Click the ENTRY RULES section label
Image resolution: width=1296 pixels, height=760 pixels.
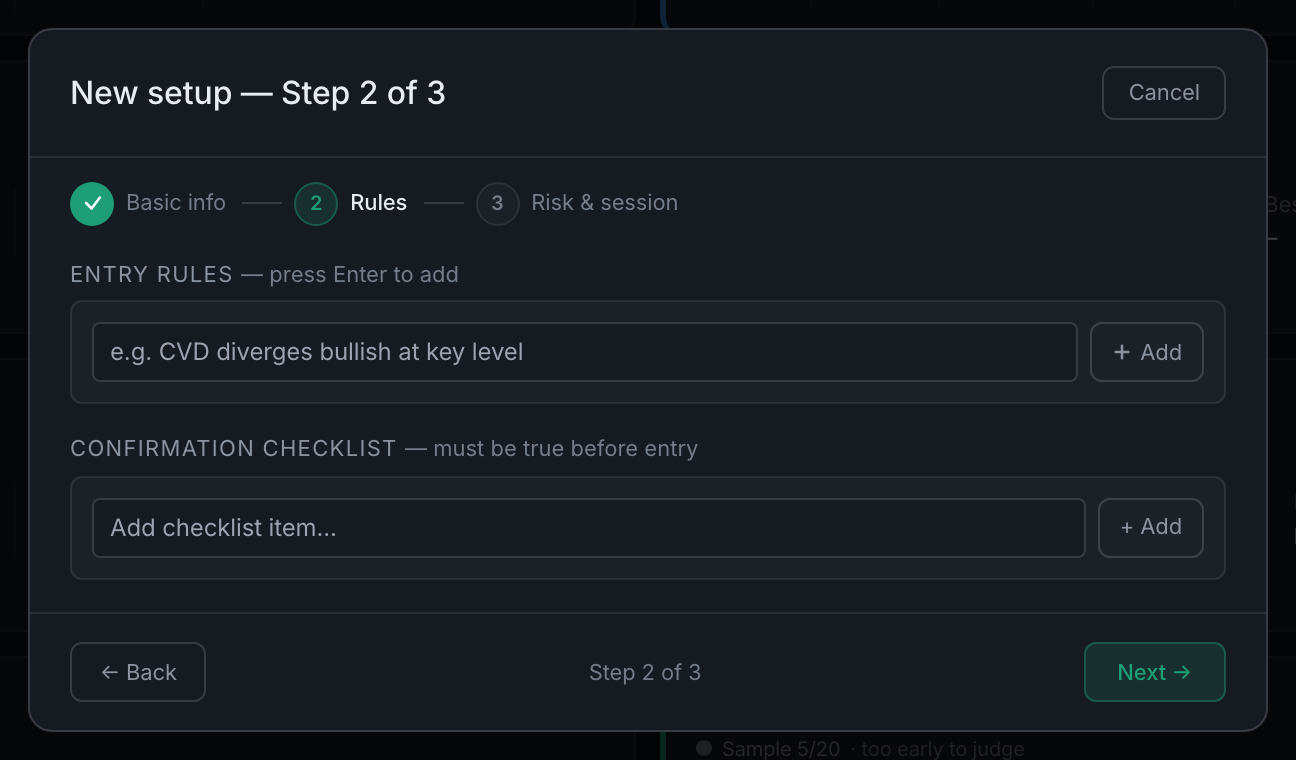[151, 275]
